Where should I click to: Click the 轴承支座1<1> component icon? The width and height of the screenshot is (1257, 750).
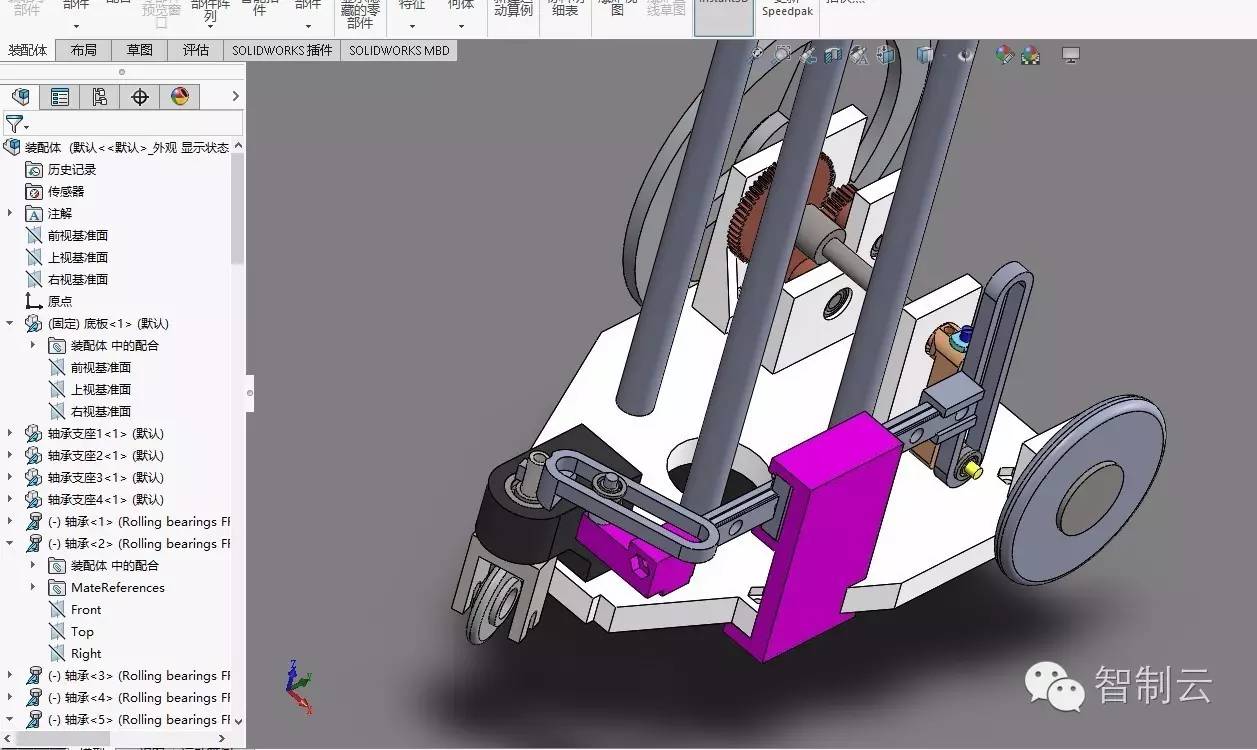click(x=34, y=433)
